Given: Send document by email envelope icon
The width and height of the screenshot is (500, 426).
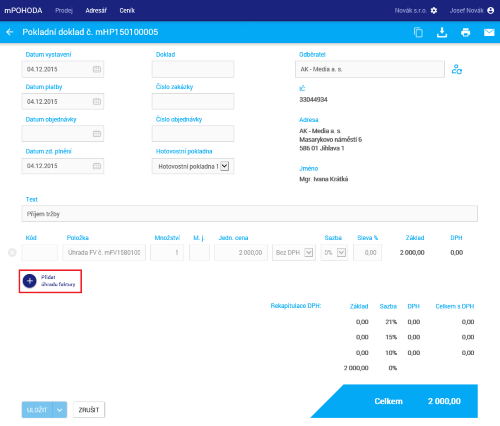Looking at the screenshot, I should point(489,32).
